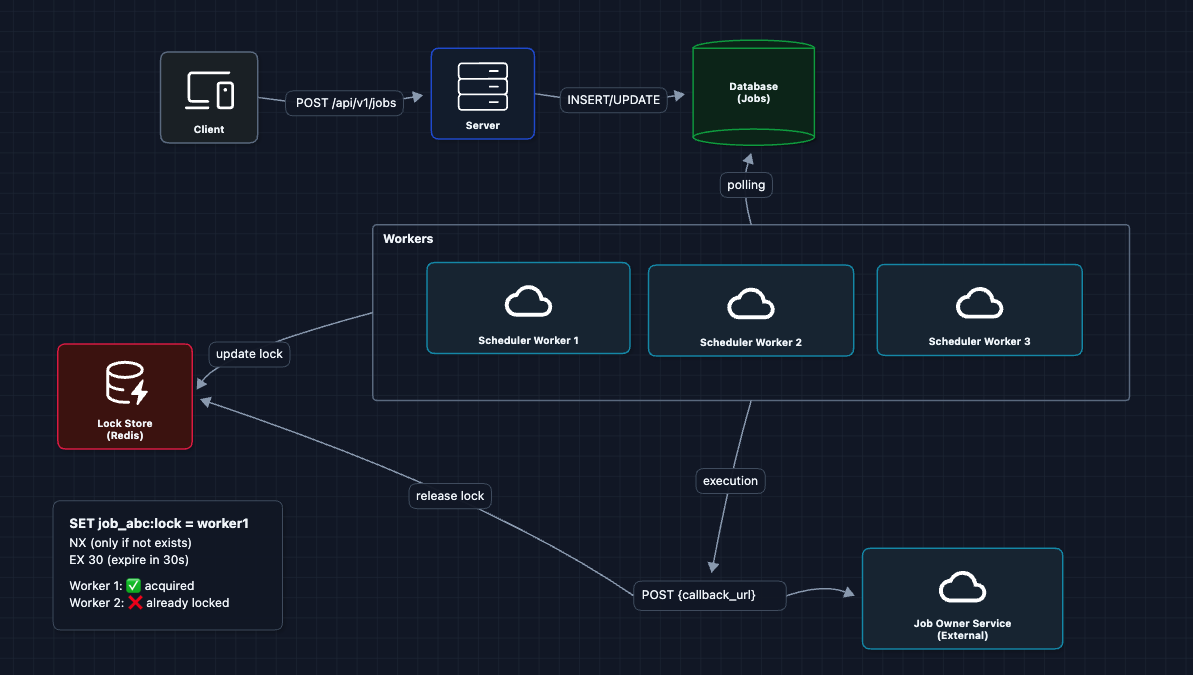Select the Job Owner Service cloud icon

coord(962,586)
